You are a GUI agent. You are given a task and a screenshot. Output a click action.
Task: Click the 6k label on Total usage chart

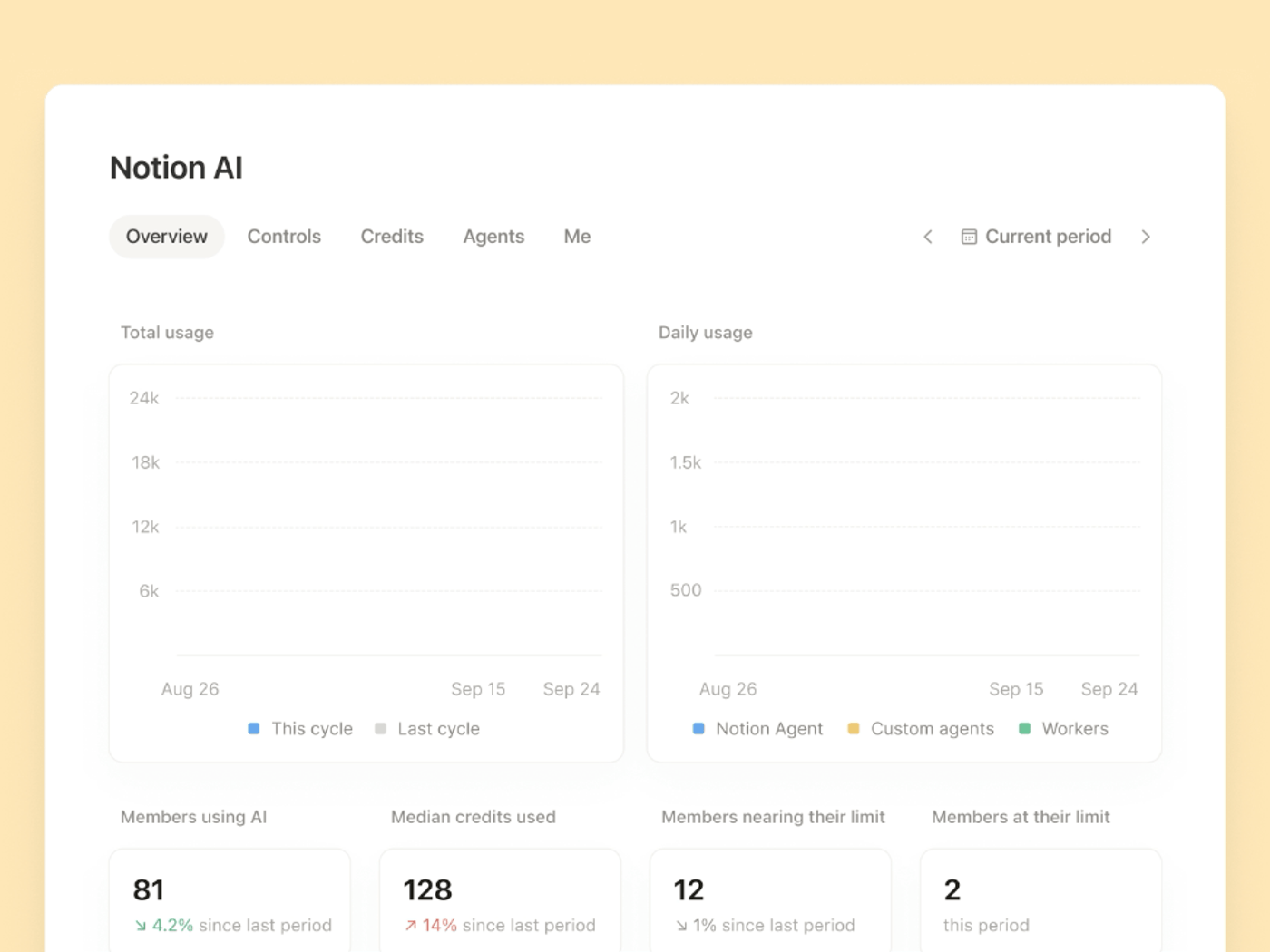tap(149, 591)
